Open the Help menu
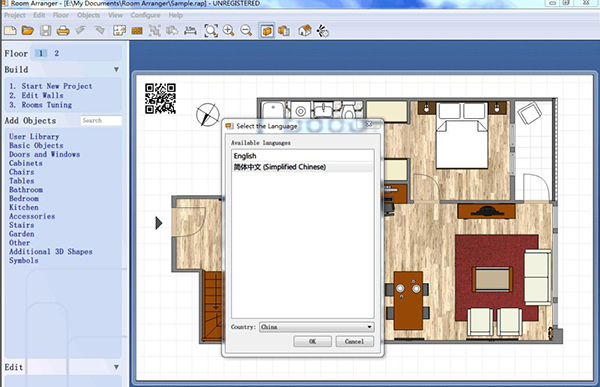The width and height of the screenshot is (600, 387). pos(176,15)
